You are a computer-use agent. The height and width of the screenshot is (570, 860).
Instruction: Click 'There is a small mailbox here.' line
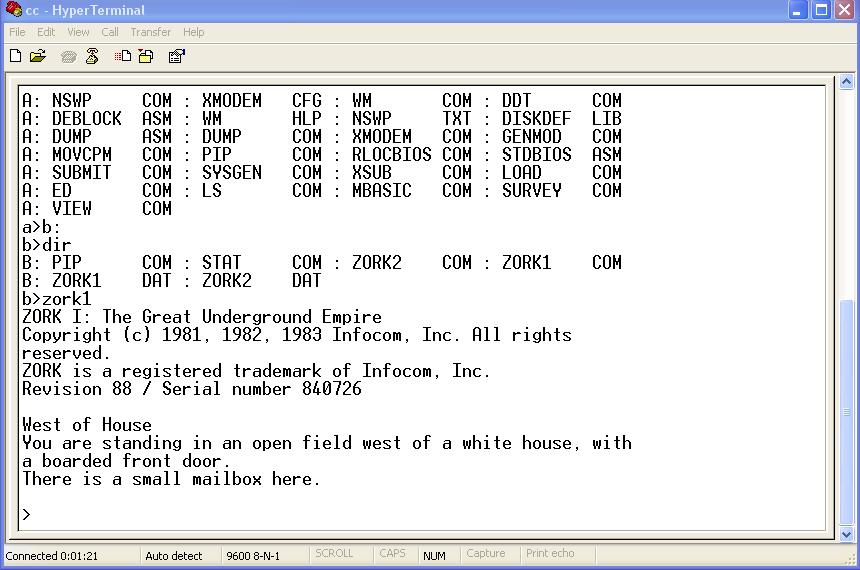tap(171, 479)
